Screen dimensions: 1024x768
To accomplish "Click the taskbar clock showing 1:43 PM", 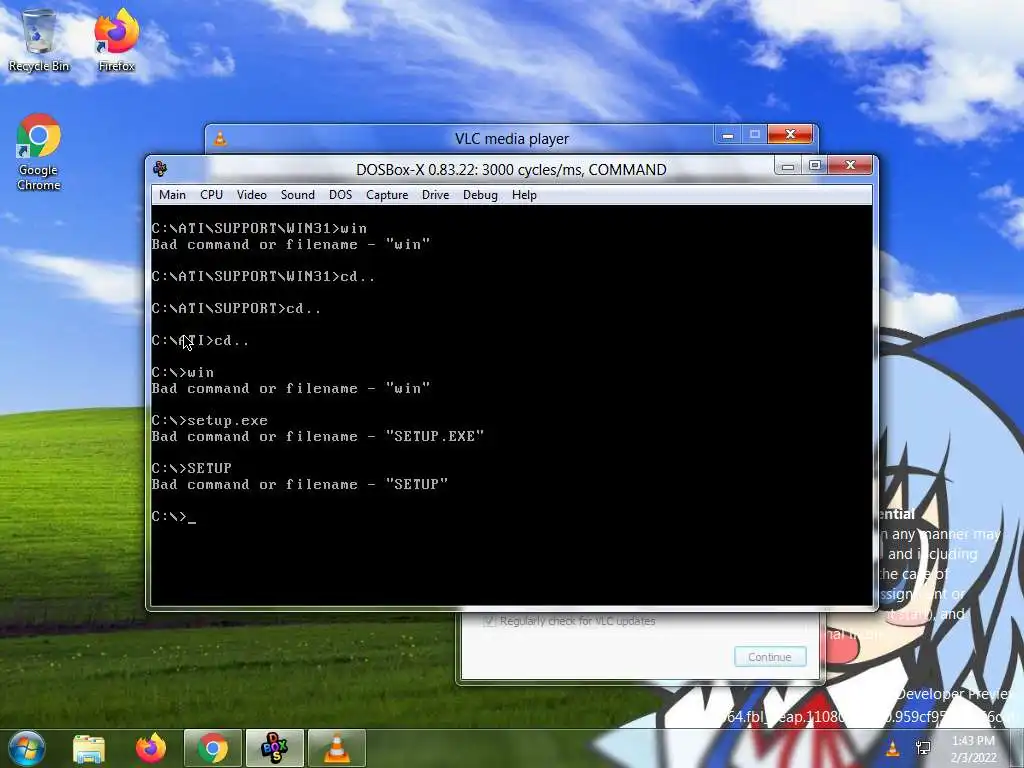I will tap(974, 748).
